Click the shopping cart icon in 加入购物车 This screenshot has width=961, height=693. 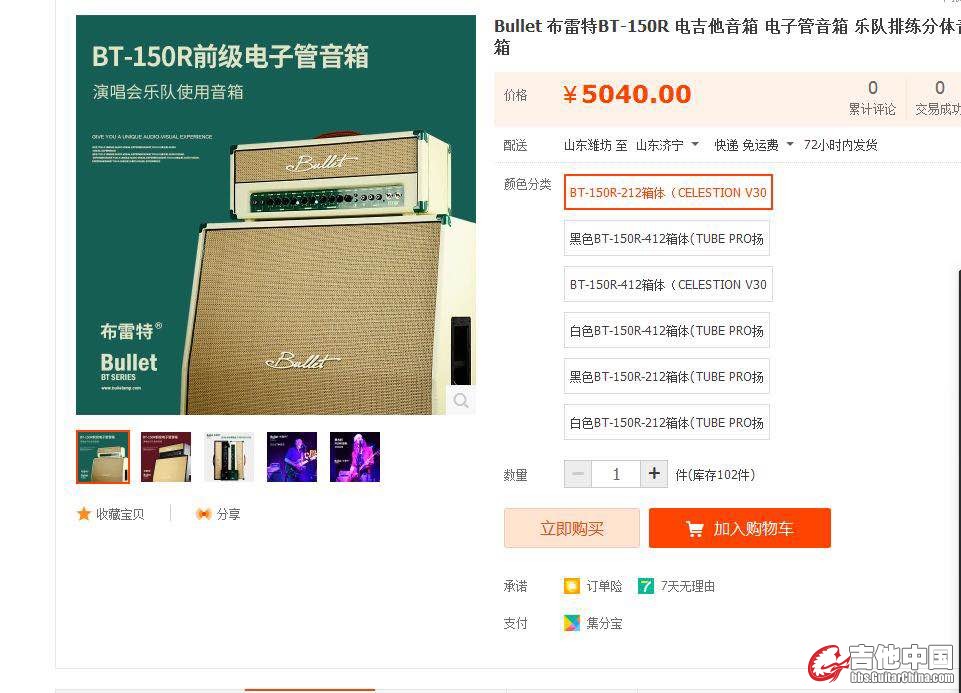[694, 528]
